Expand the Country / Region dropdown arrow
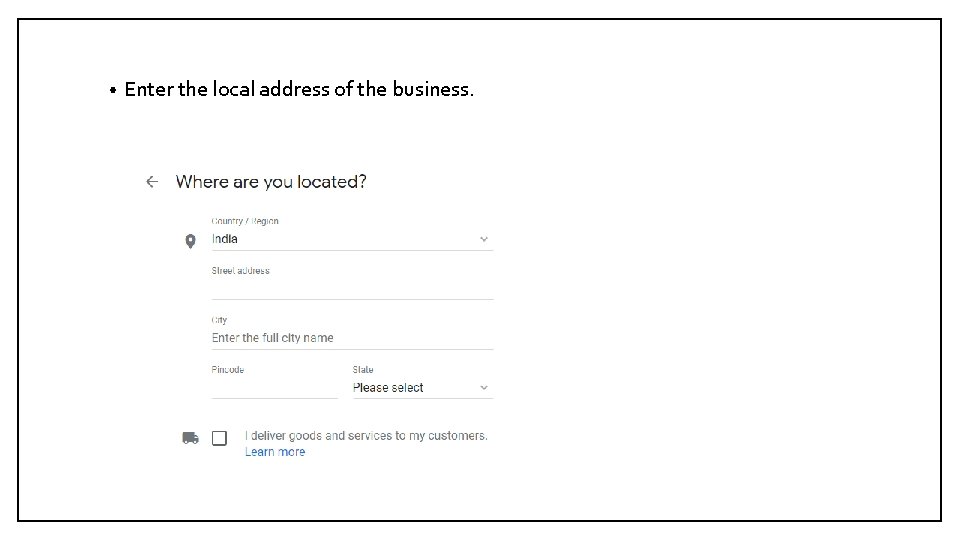 [x=484, y=239]
